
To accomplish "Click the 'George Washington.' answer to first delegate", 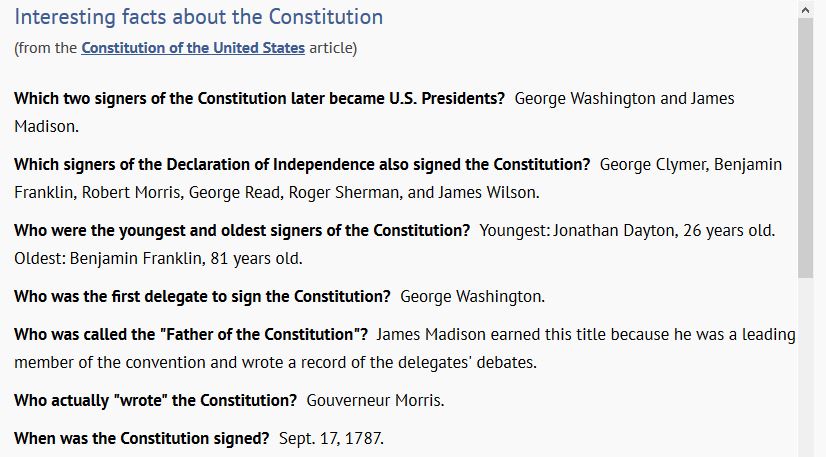I will pyautogui.click(x=473, y=296).
